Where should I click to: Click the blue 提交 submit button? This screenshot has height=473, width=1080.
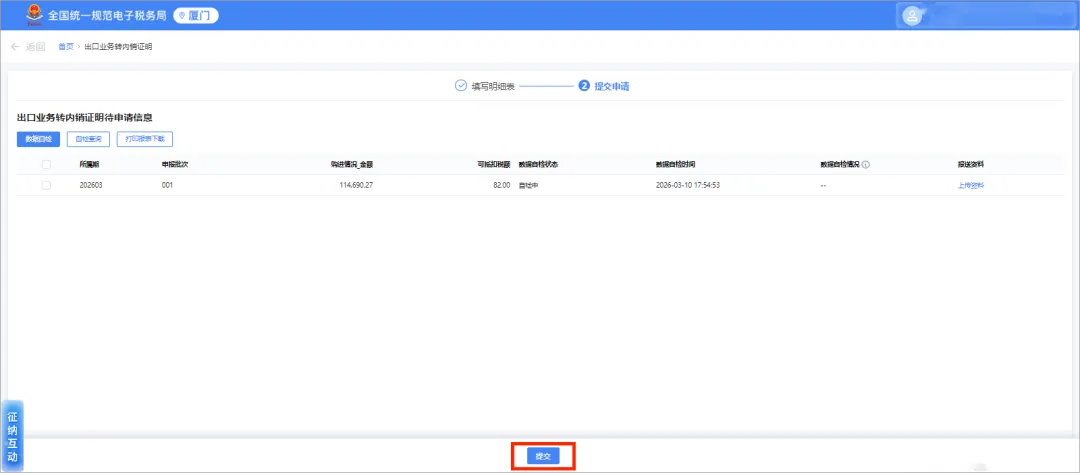coord(543,456)
